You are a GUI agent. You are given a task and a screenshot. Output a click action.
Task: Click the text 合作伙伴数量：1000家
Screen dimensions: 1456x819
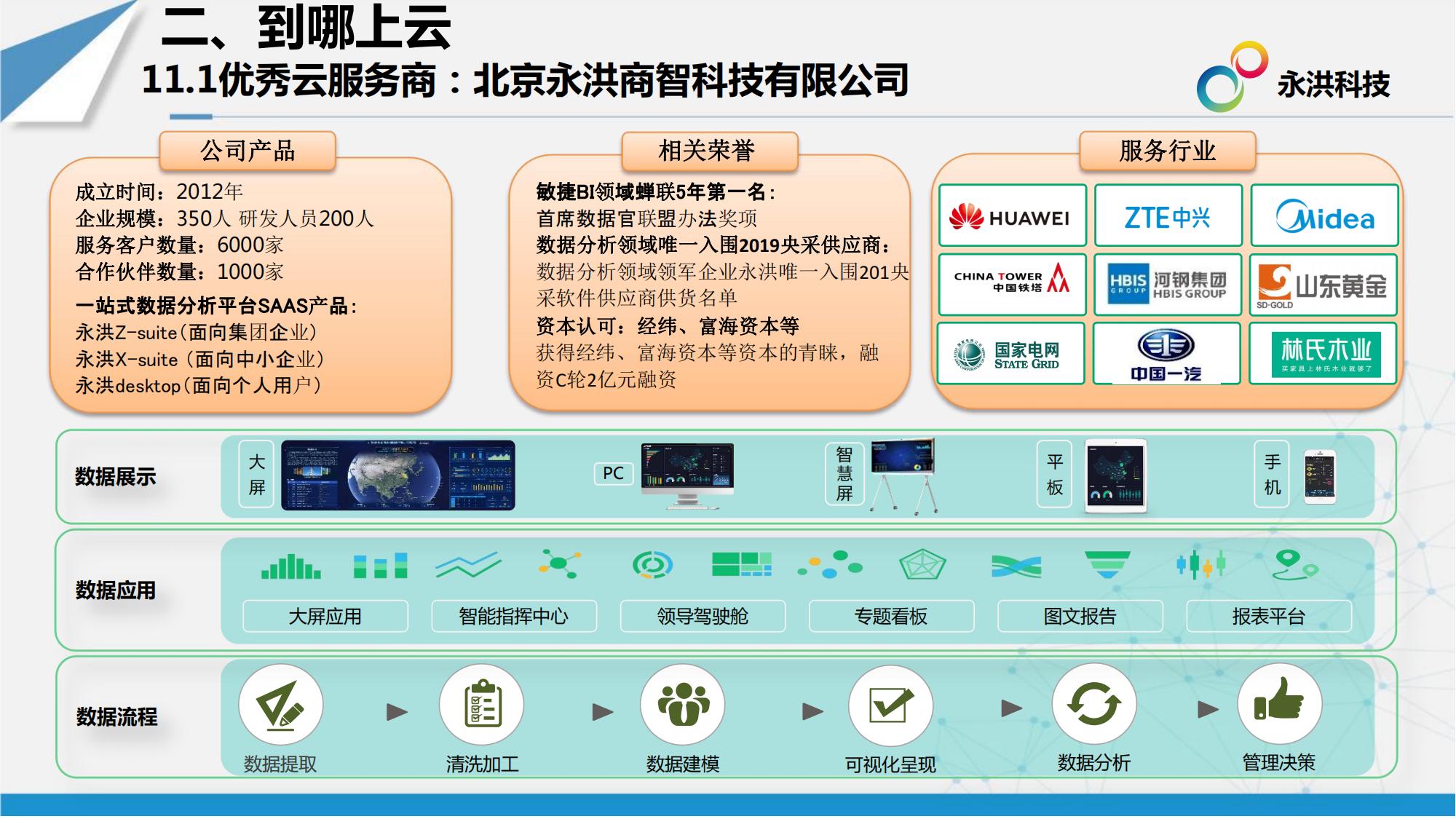[x=179, y=272]
